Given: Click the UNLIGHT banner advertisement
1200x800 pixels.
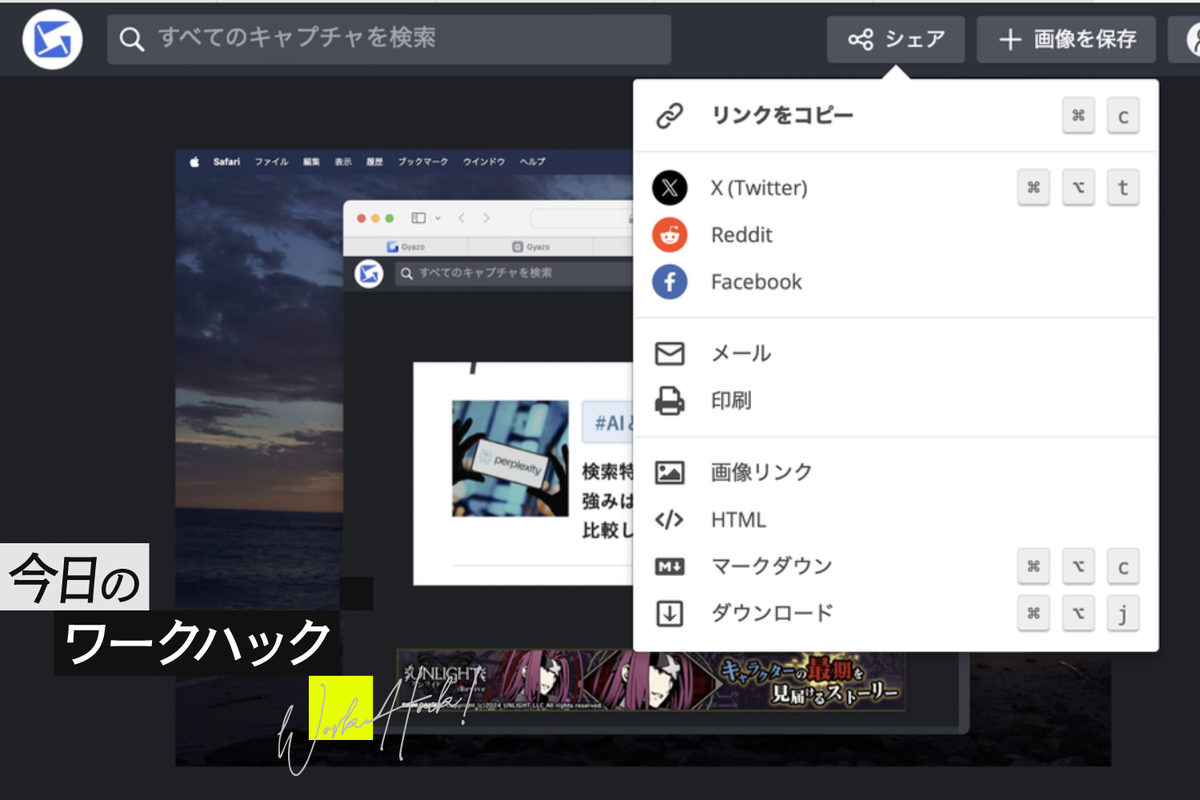Looking at the screenshot, I should (x=651, y=681).
